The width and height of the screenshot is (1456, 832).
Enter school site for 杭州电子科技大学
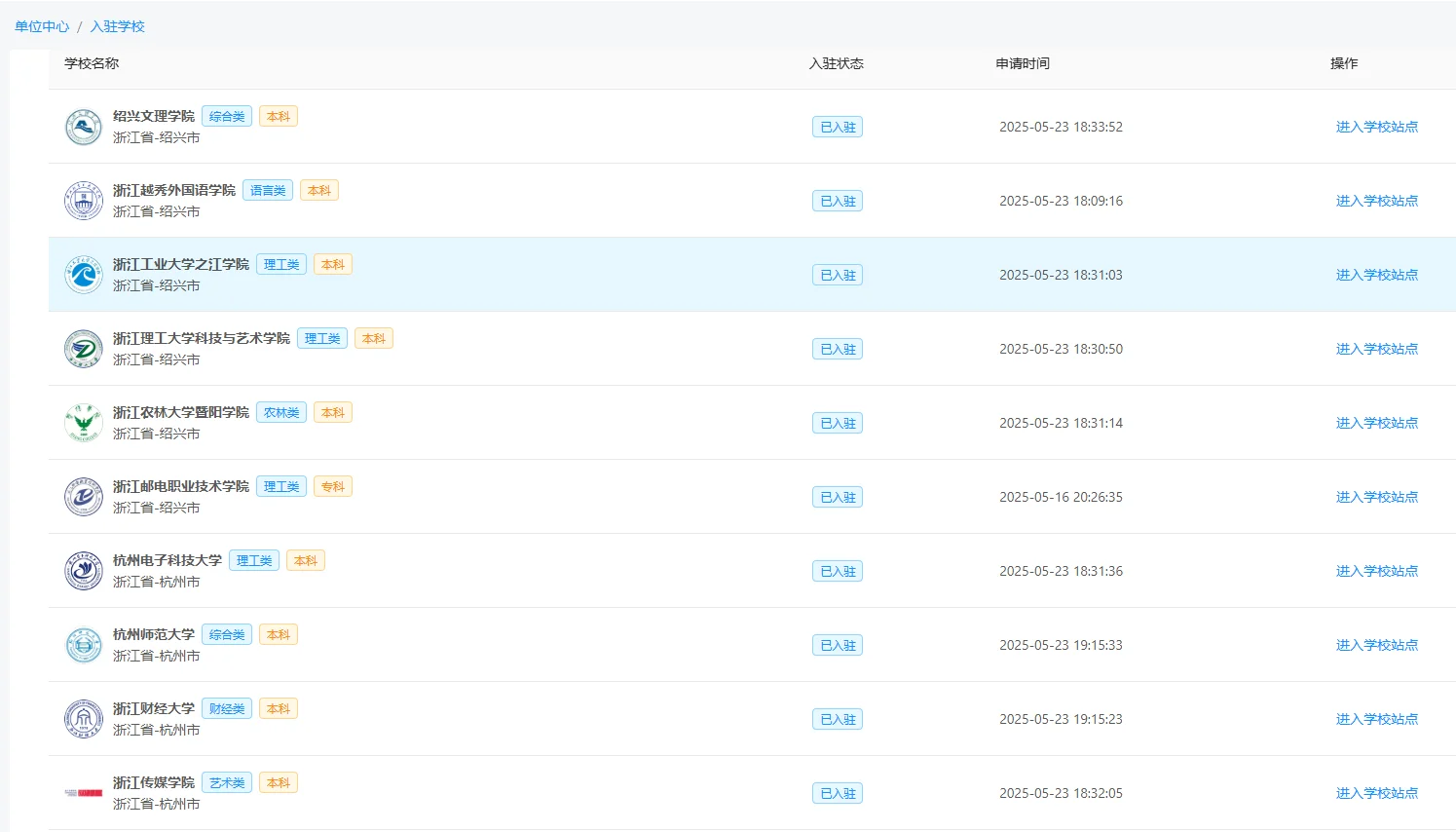click(x=1377, y=571)
